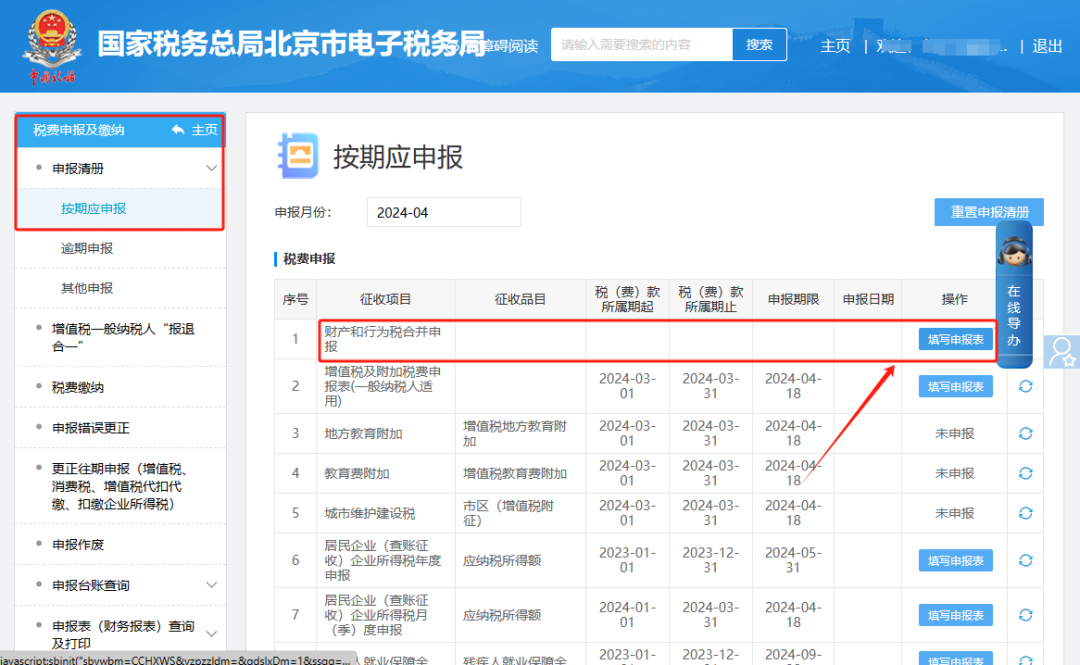Click 退出 to log out
Screen dimensions: 1080x665
1047,46
